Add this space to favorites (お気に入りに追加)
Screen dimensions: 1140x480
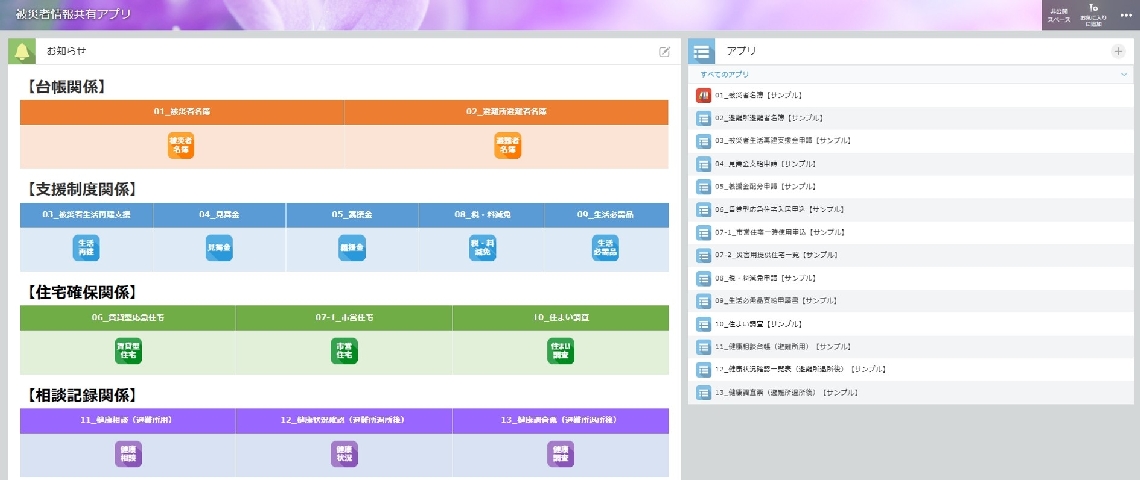[1093, 14]
